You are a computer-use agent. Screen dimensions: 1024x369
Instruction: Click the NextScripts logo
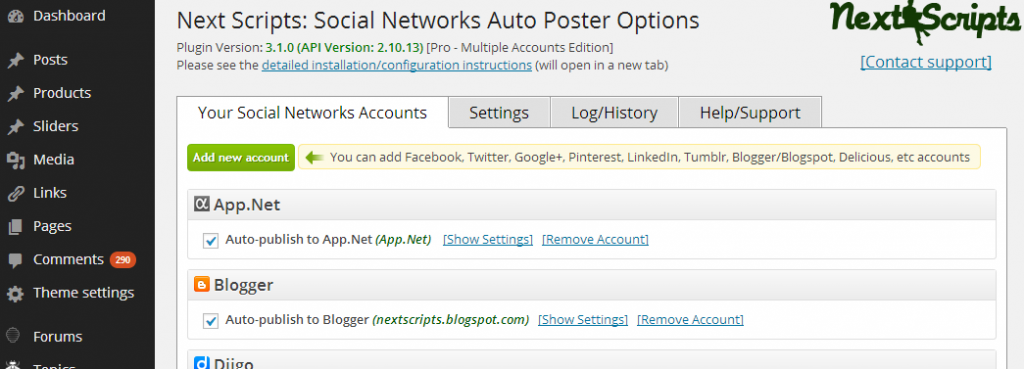click(x=925, y=22)
